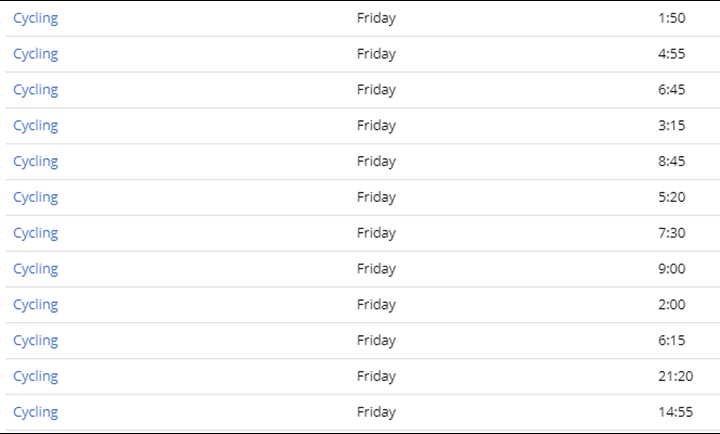The width and height of the screenshot is (720, 434).
Task: Click the Friday cell in the 4:55 row
Action: pyautogui.click(x=376, y=54)
